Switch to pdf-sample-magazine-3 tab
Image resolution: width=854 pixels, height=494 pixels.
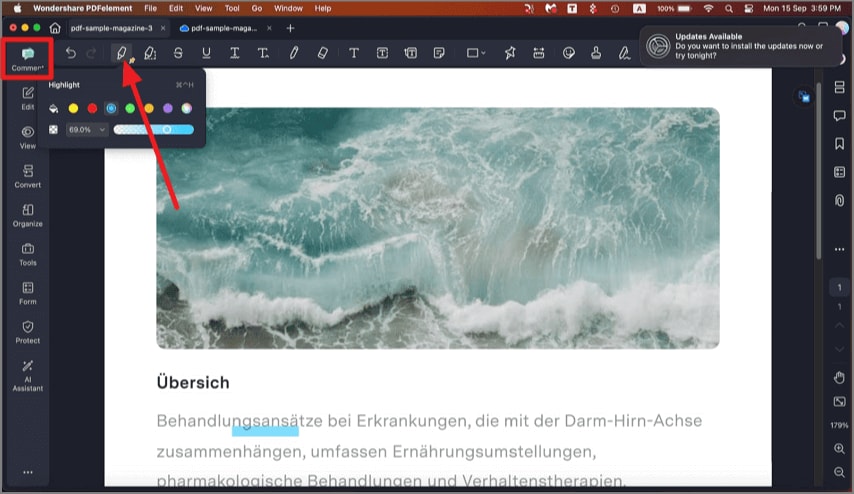pos(112,28)
